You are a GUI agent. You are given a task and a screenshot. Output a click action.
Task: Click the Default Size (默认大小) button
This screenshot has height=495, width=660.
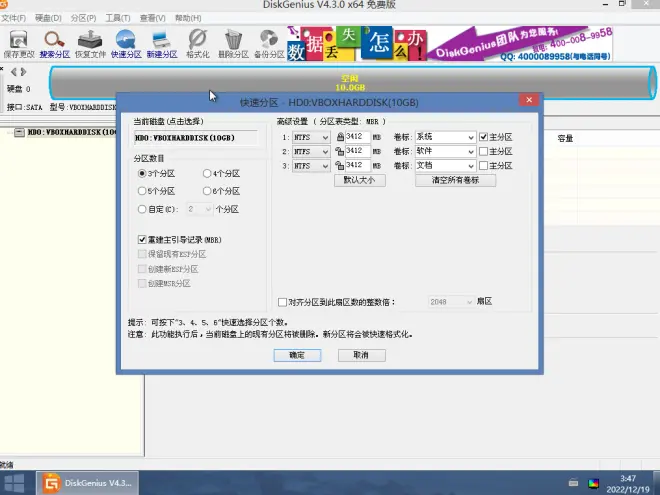[359, 180]
